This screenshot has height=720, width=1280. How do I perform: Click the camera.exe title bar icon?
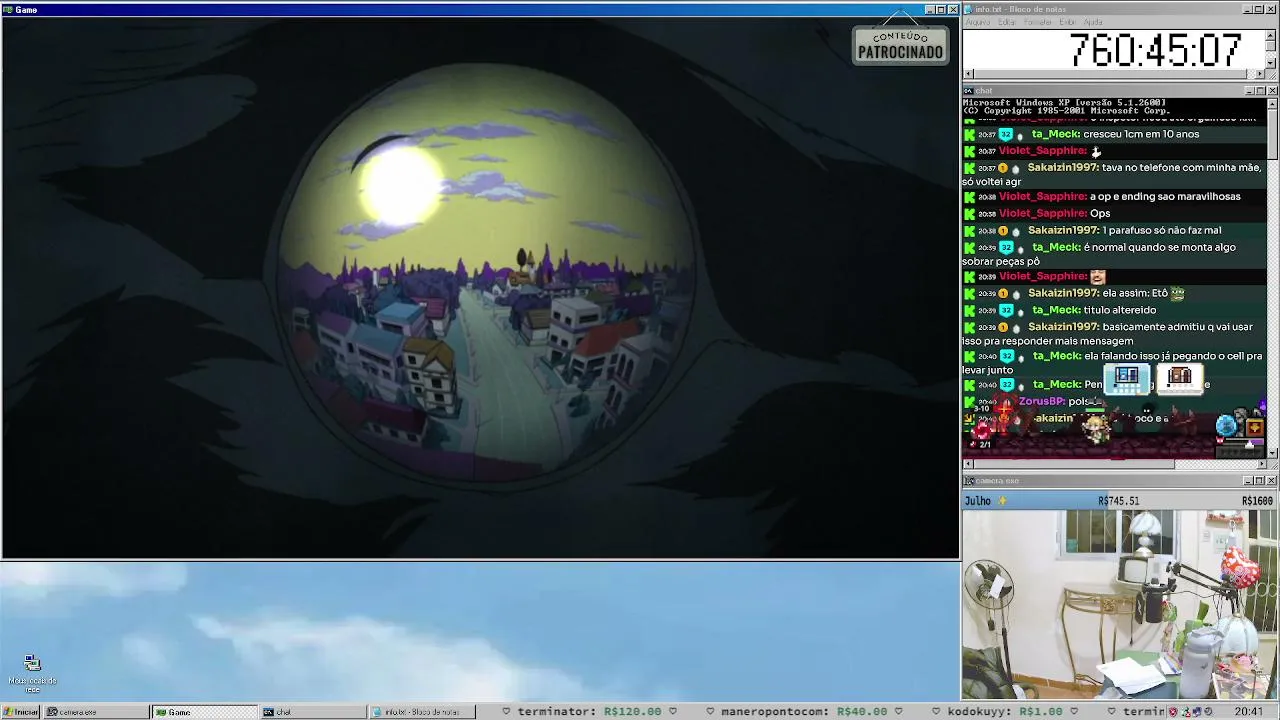pyautogui.click(x=968, y=481)
